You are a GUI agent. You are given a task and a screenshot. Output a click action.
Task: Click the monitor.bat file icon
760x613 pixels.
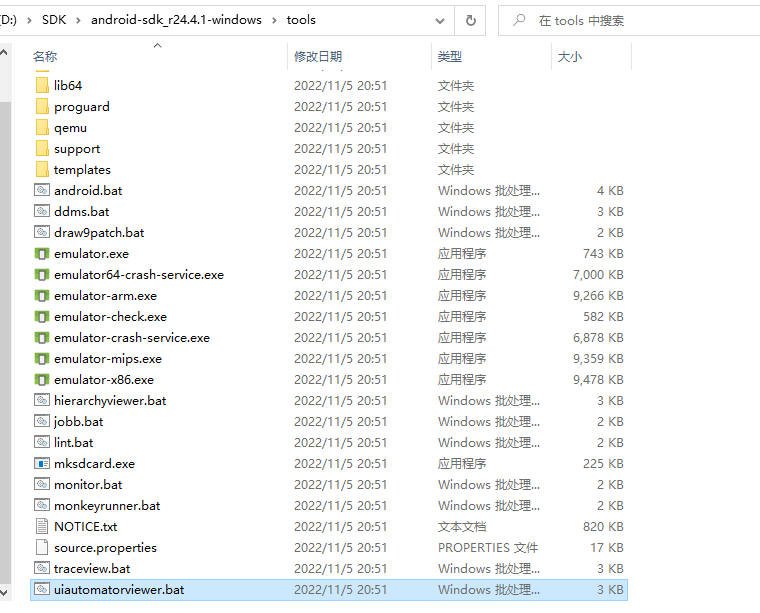click(42, 484)
